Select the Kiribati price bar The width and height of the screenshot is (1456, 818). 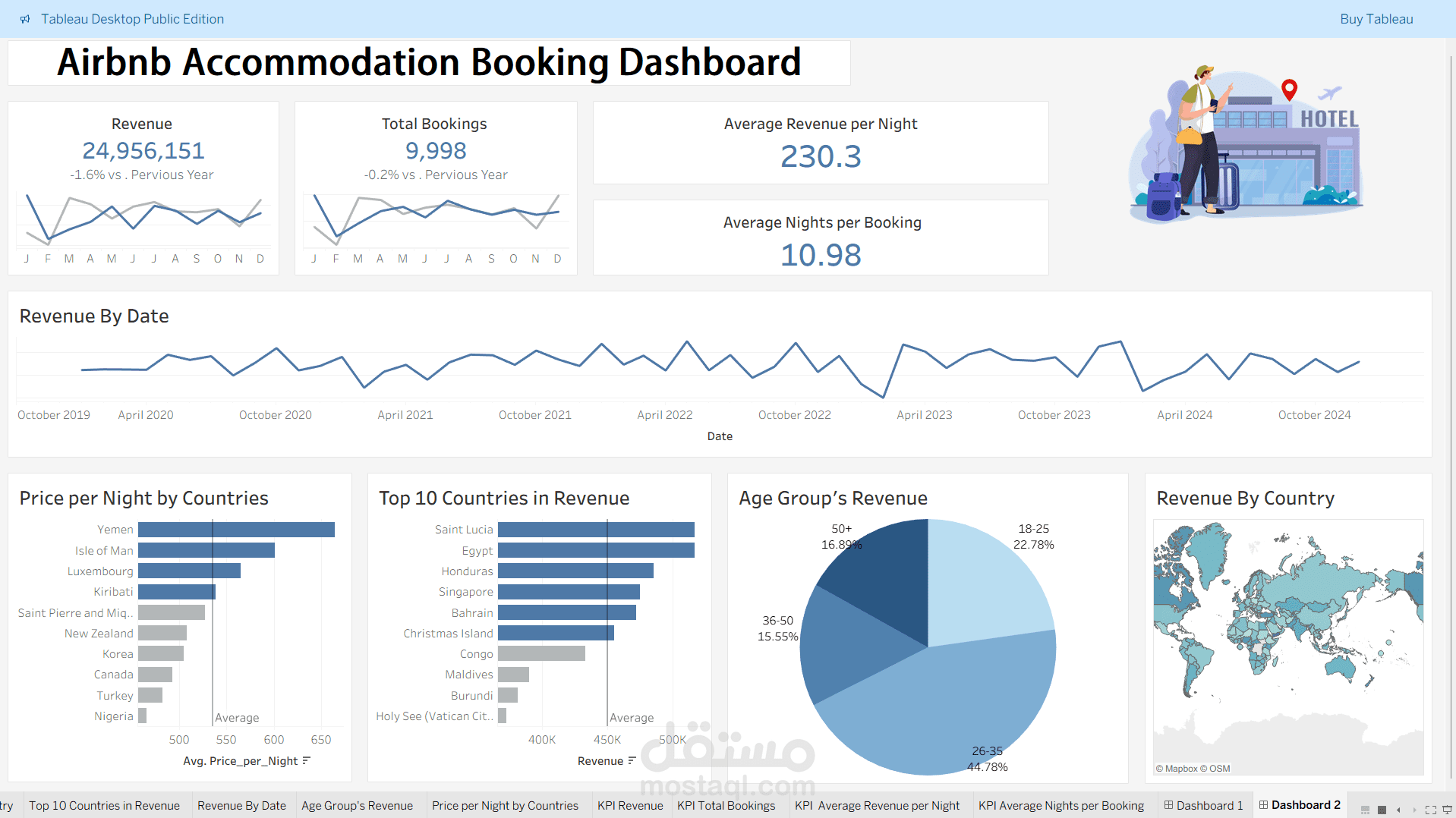[177, 592]
